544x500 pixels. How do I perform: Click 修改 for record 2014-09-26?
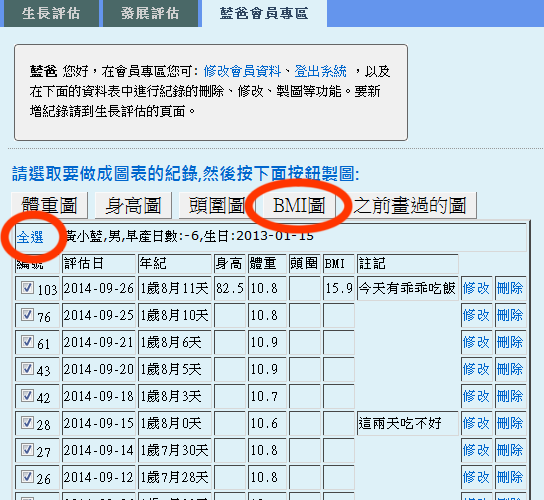[x=476, y=288]
